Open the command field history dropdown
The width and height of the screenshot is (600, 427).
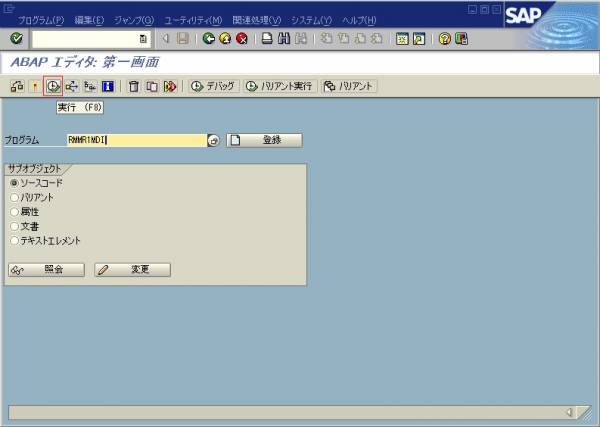coord(144,39)
